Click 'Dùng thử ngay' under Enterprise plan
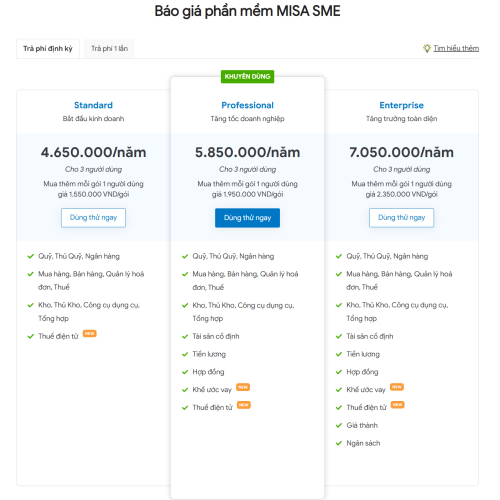This screenshot has width=500, height=500. [x=401, y=218]
